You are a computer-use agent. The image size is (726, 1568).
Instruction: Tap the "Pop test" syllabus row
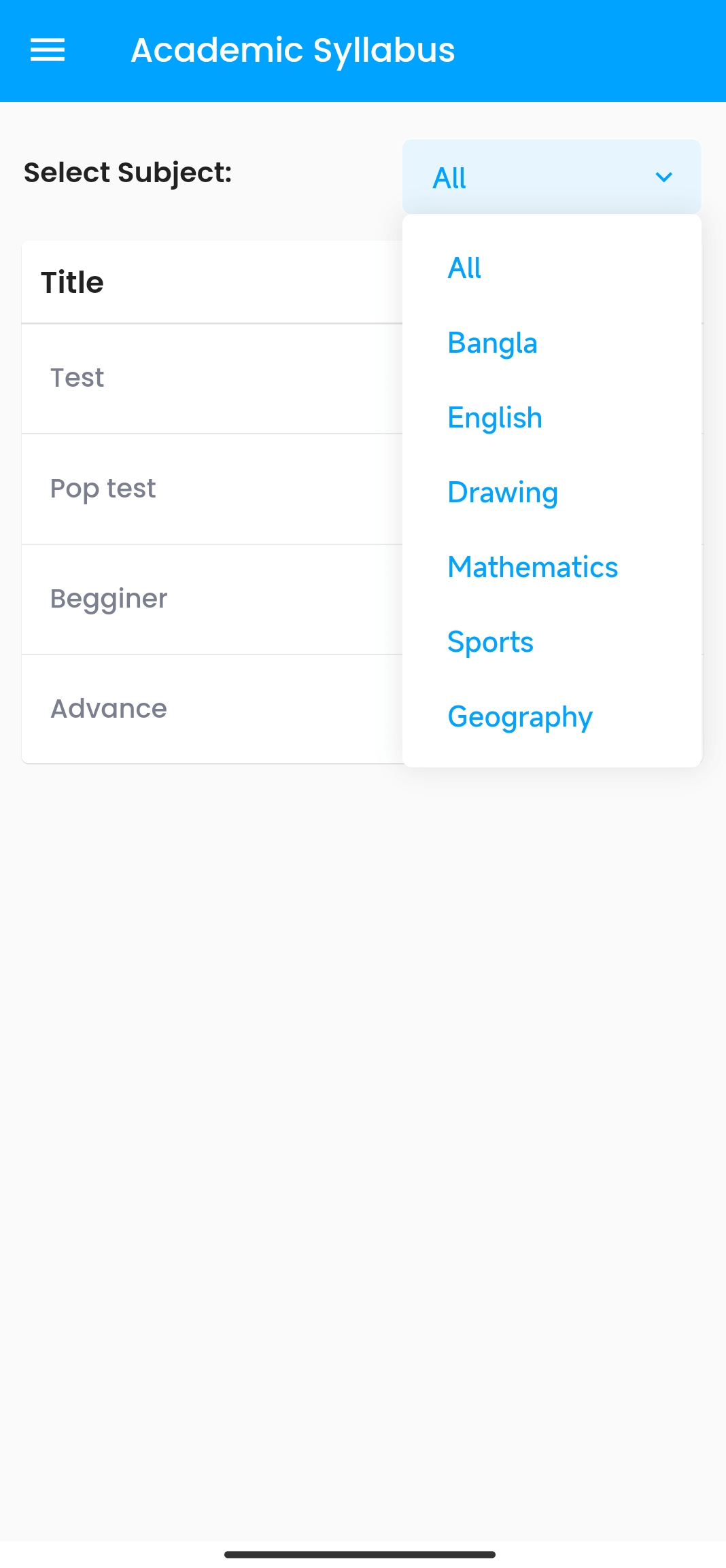click(103, 489)
